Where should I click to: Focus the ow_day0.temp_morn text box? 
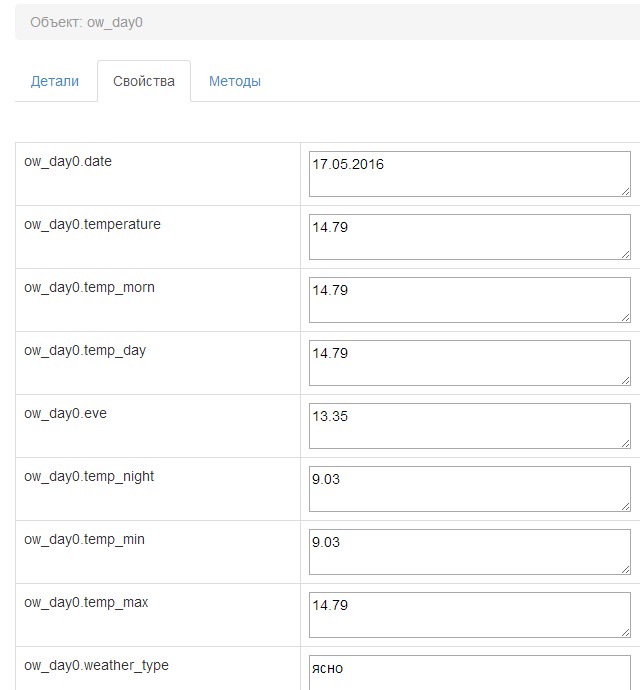[470, 300]
